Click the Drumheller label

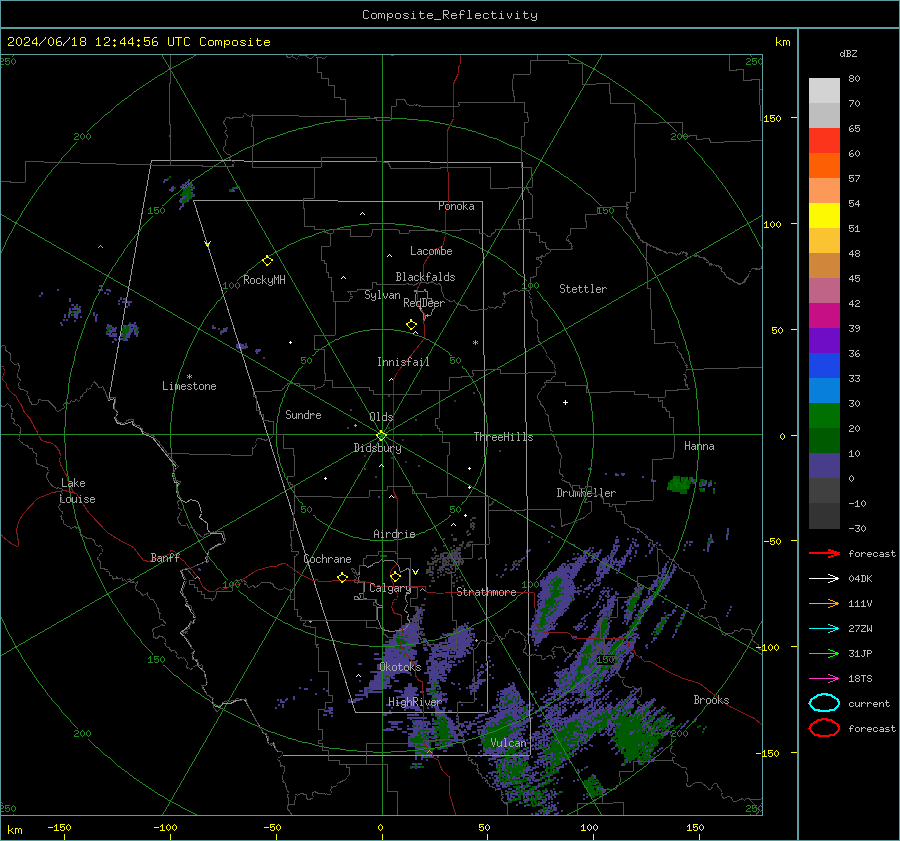[x=586, y=493]
